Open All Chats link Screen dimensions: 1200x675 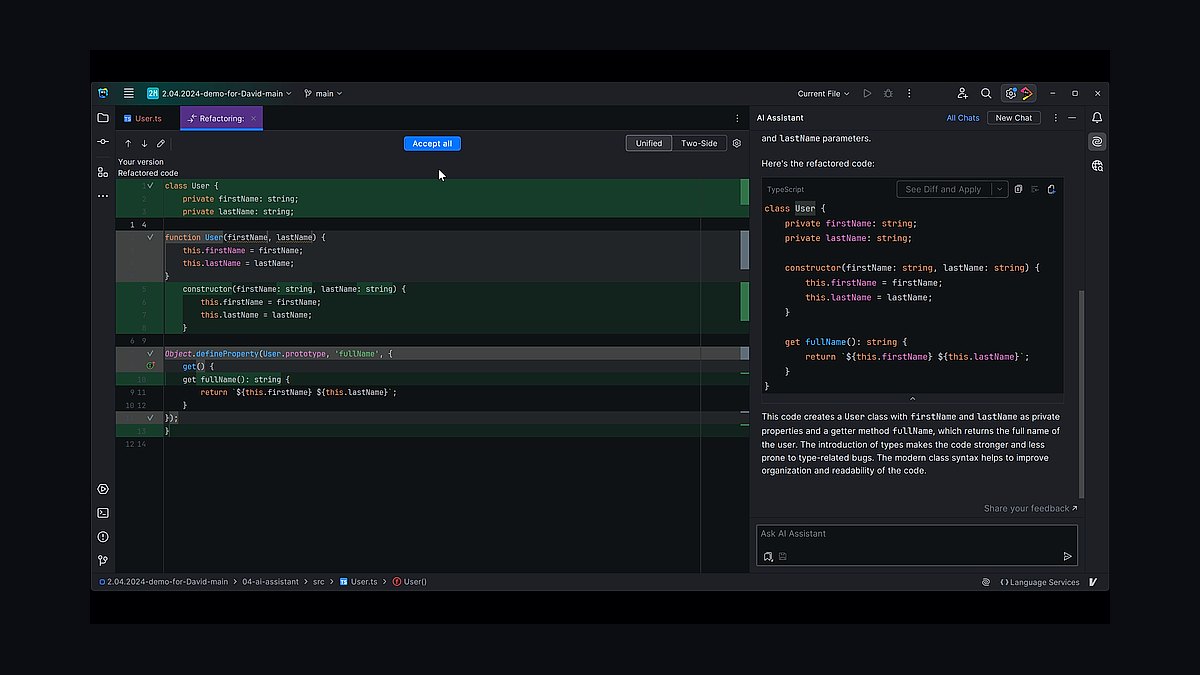point(963,118)
